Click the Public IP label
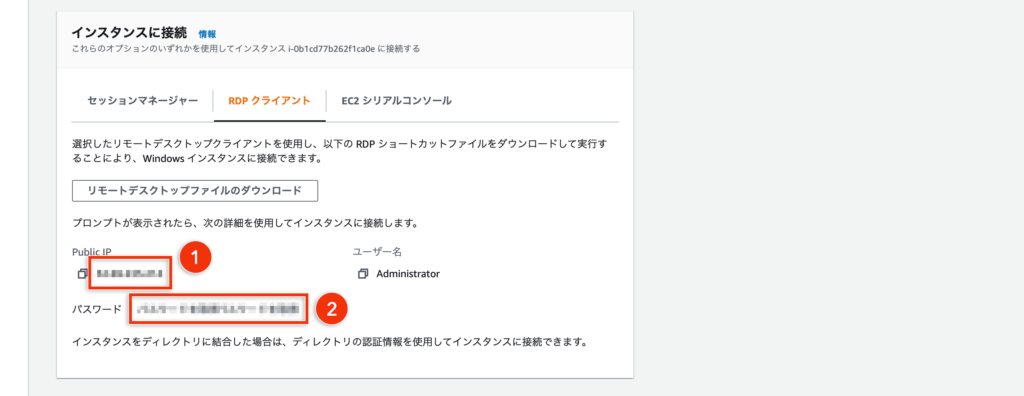This screenshot has width=1024, height=396. pyautogui.click(x=89, y=252)
